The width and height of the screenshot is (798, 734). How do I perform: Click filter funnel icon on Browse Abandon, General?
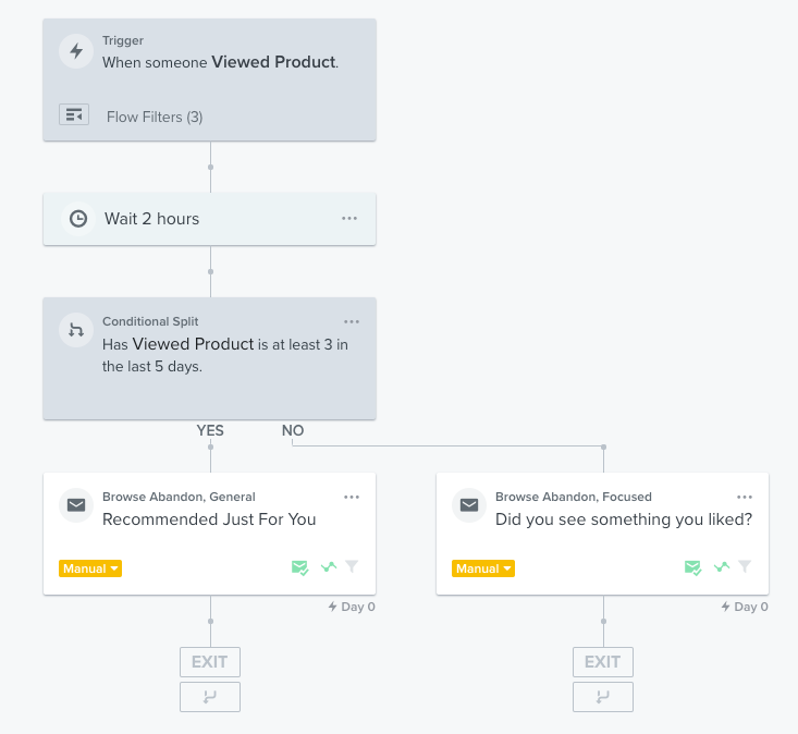351,567
